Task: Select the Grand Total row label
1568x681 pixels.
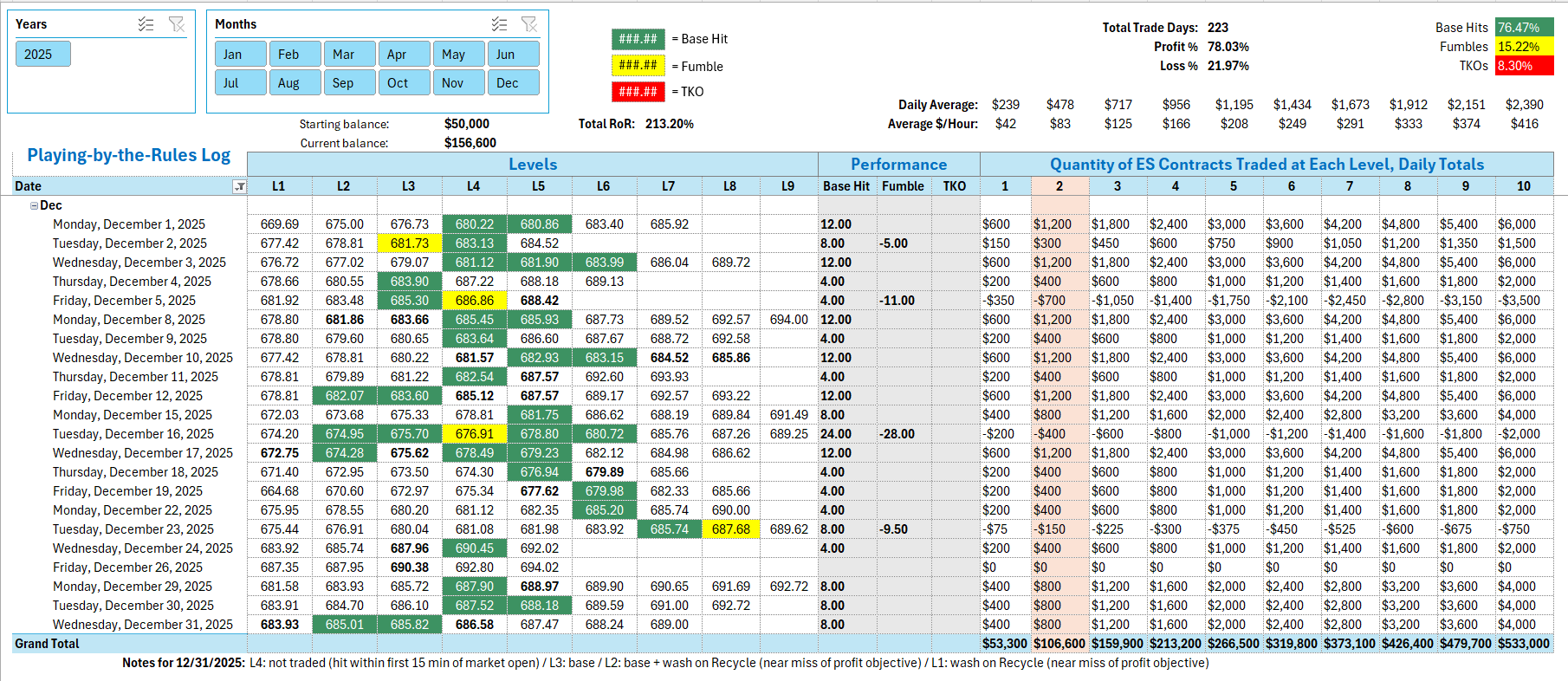Action: (47, 644)
